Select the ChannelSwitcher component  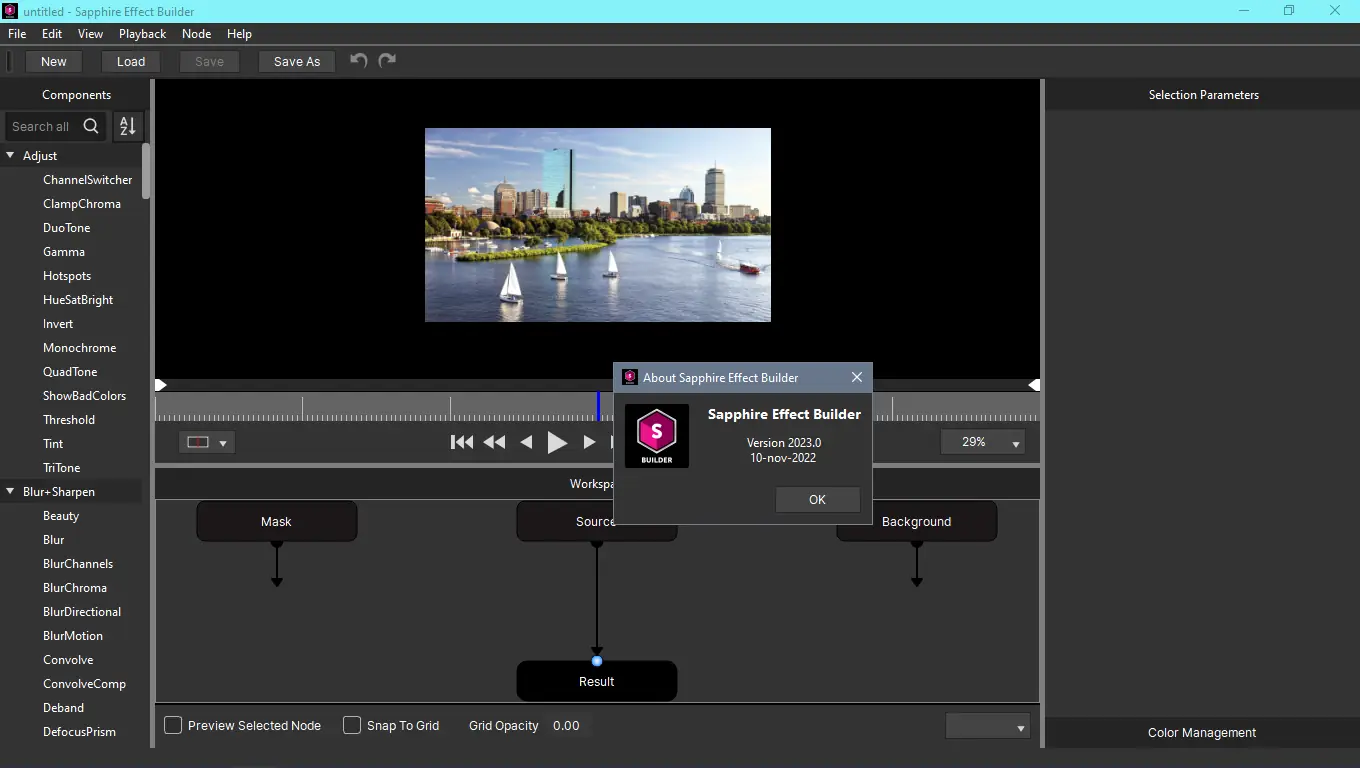pyautogui.click(x=88, y=180)
